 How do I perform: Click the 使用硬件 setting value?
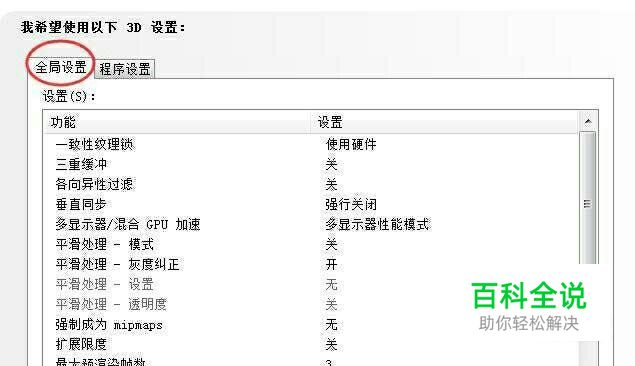coord(351,145)
